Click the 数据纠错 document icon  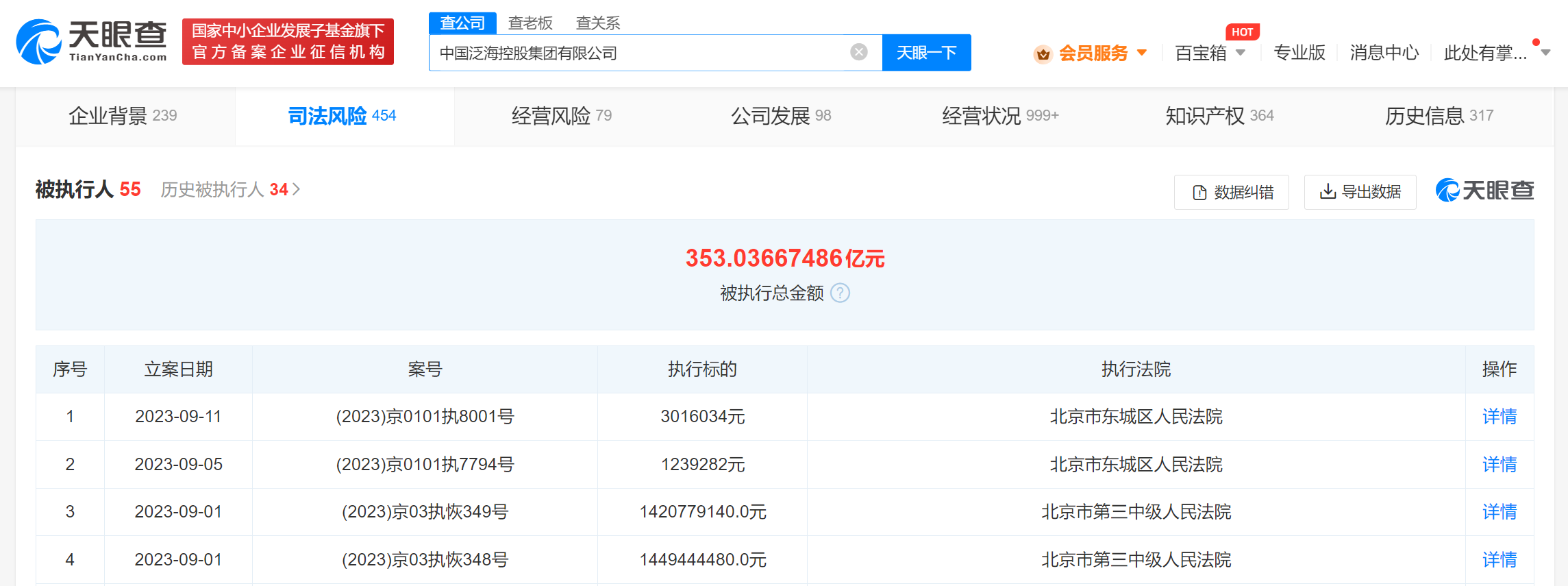tap(1199, 193)
